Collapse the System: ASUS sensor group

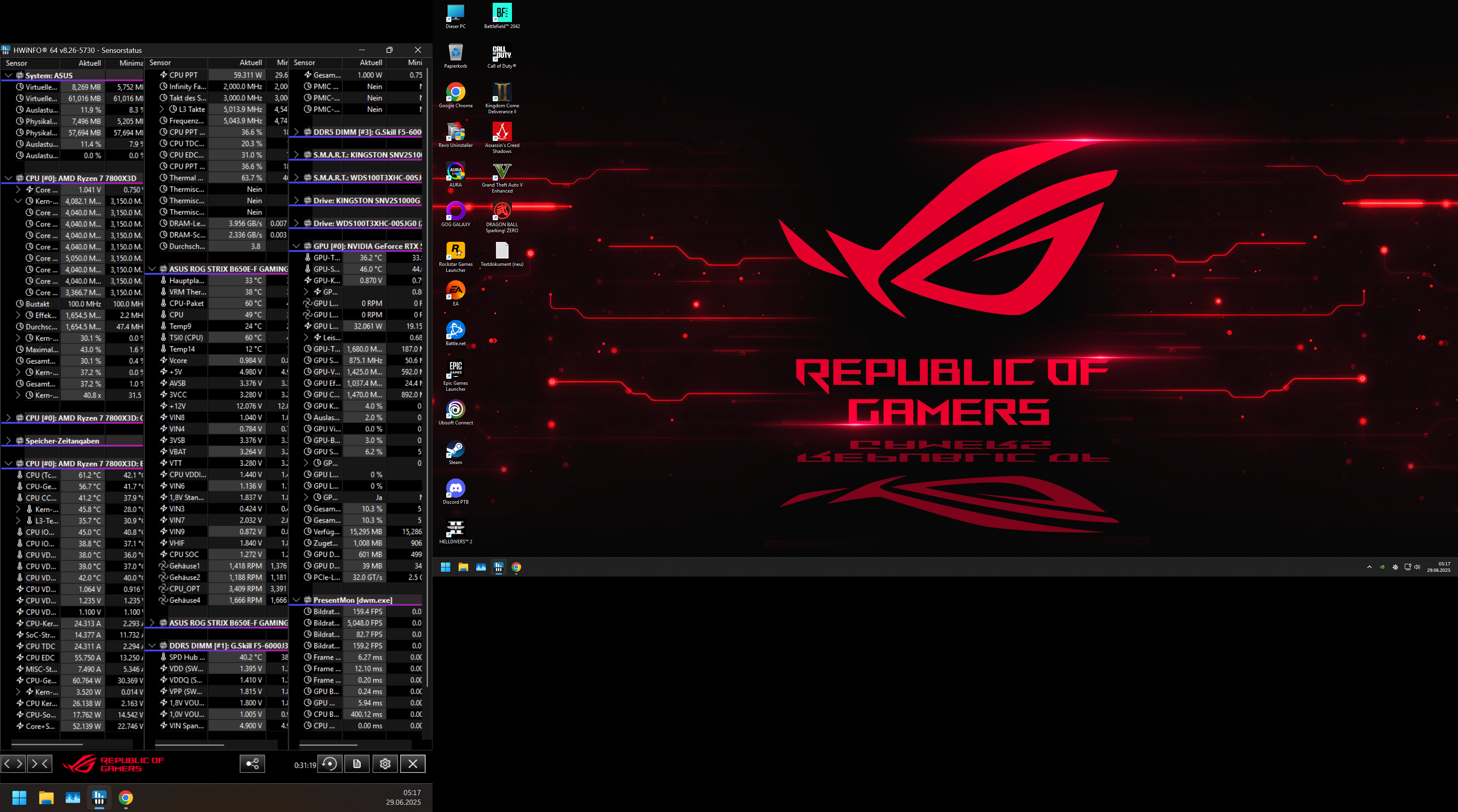9,75
